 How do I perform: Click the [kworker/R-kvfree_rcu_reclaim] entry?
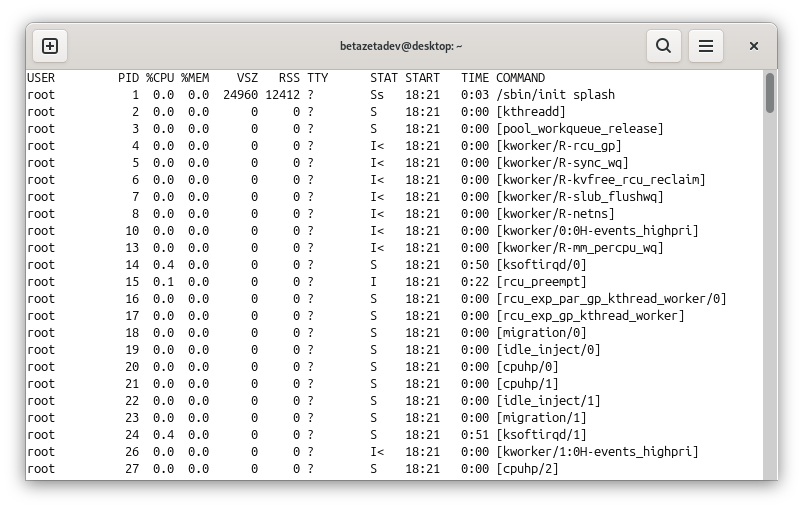point(600,180)
